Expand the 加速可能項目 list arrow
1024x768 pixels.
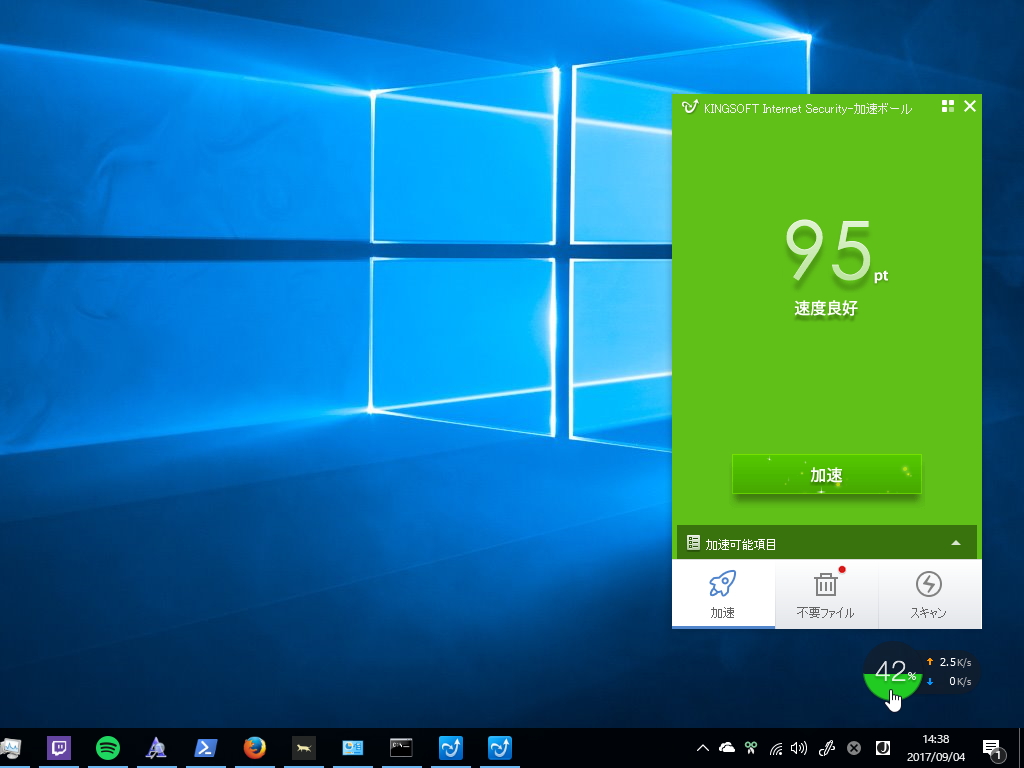[955, 543]
